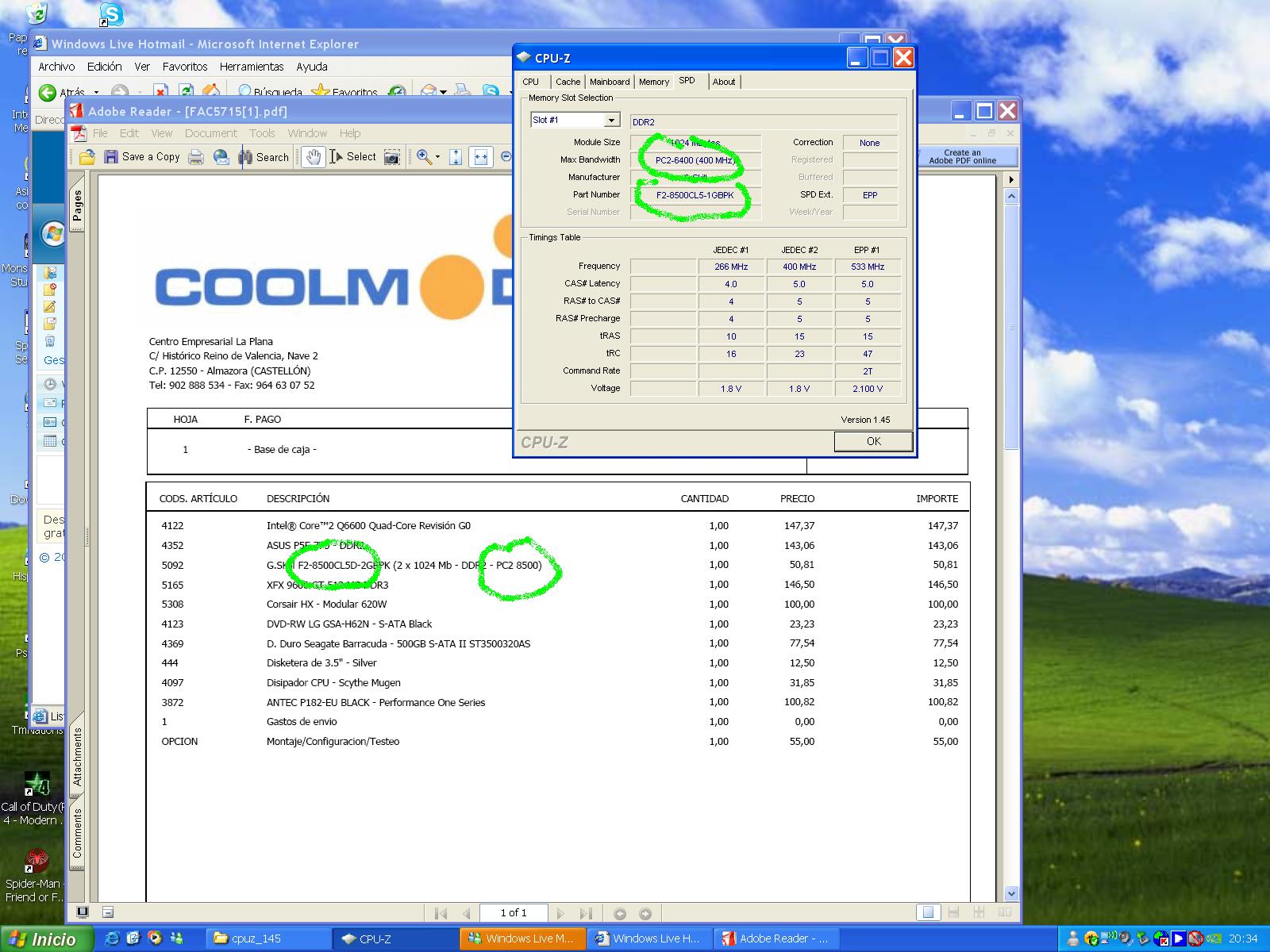Open Search in Adobe Reader toolbar
The image size is (1270, 952).
click(x=264, y=157)
